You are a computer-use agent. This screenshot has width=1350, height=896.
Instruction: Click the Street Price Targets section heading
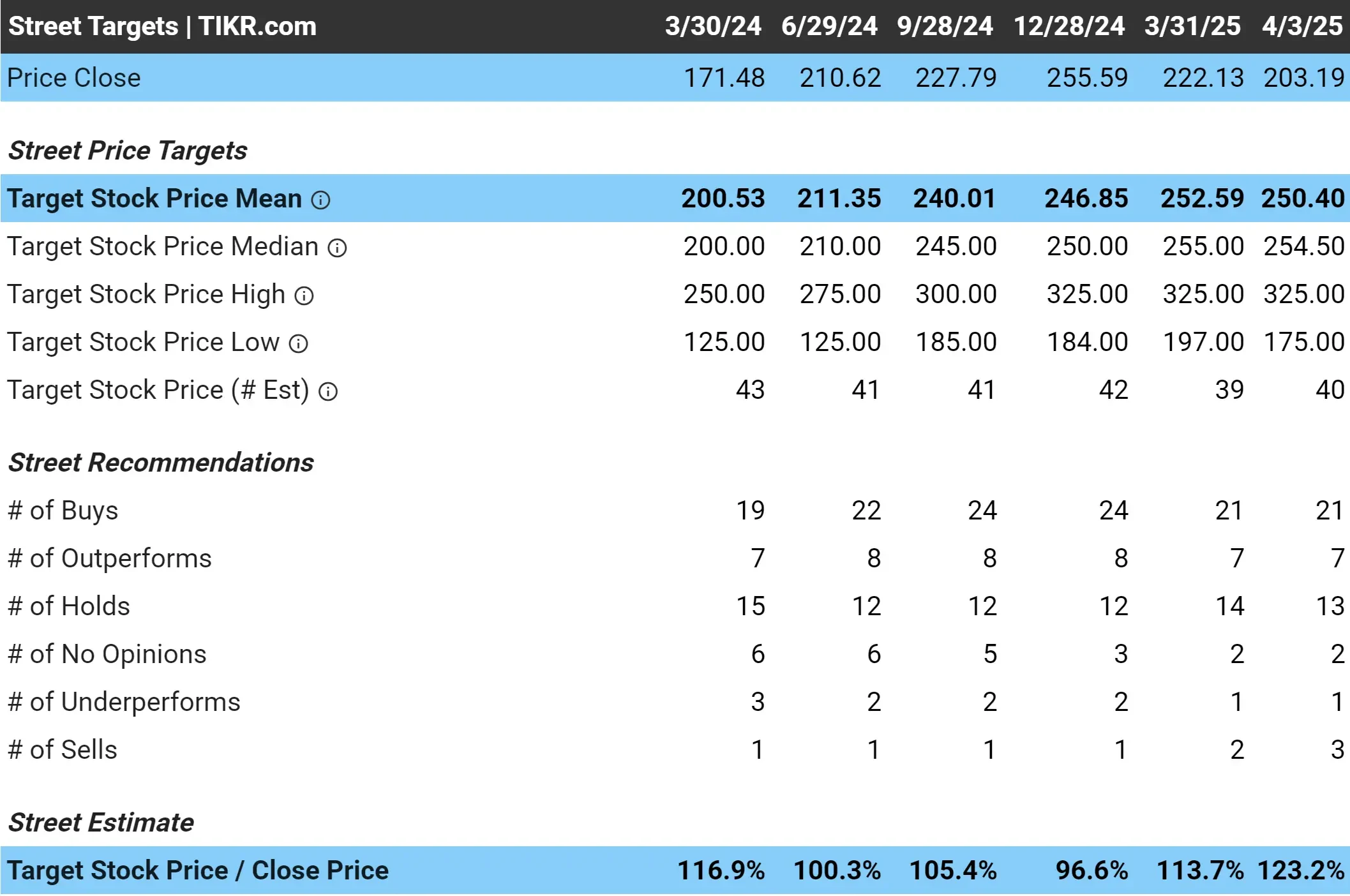pyautogui.click(x=128, y=151)
